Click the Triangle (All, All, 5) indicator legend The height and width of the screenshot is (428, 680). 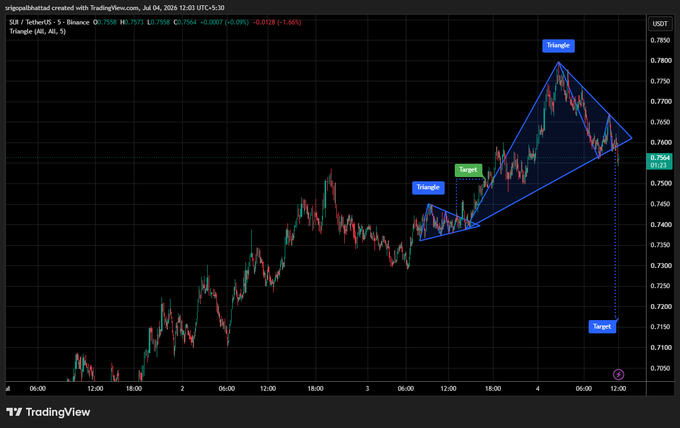point(38,31)
